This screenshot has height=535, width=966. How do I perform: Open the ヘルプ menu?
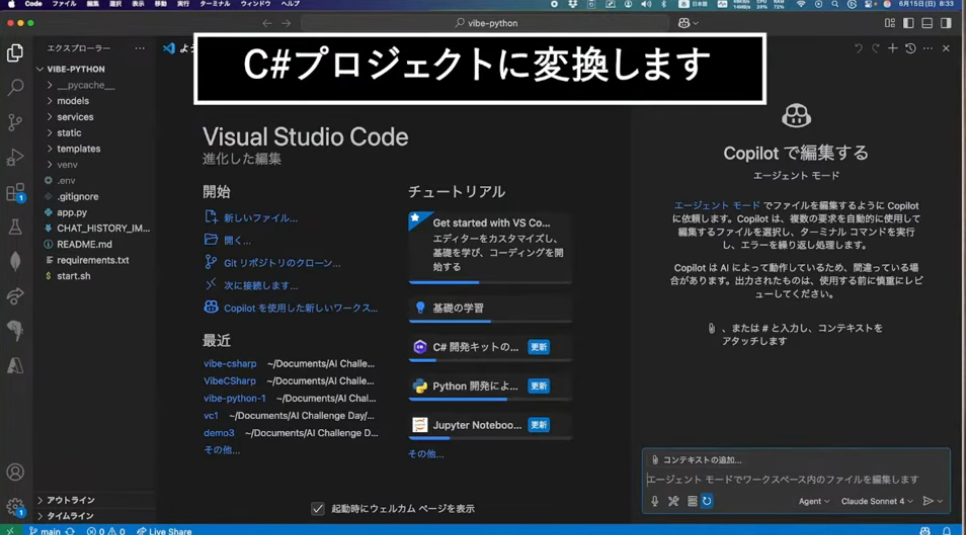click(x=290, y=4)
